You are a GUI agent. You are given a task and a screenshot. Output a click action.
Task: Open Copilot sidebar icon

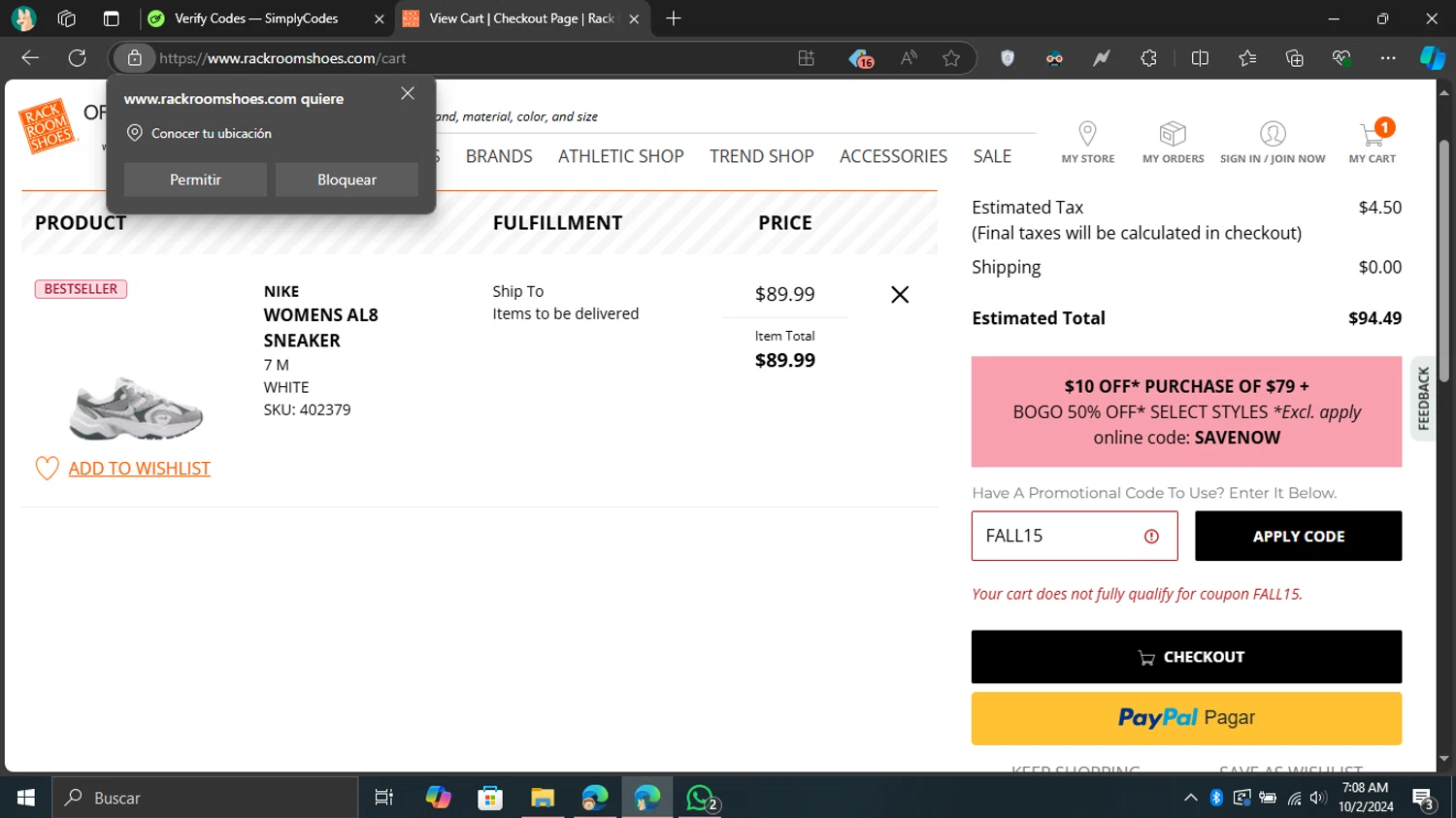[x=1433, y=58]
